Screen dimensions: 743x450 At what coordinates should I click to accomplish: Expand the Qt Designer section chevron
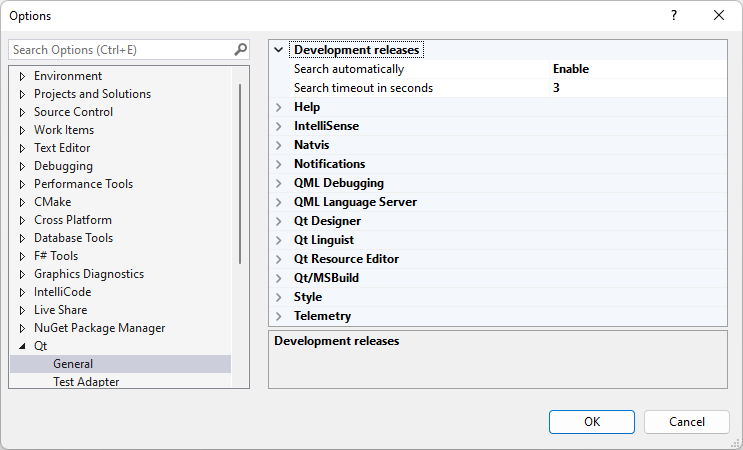pos(279,221)
